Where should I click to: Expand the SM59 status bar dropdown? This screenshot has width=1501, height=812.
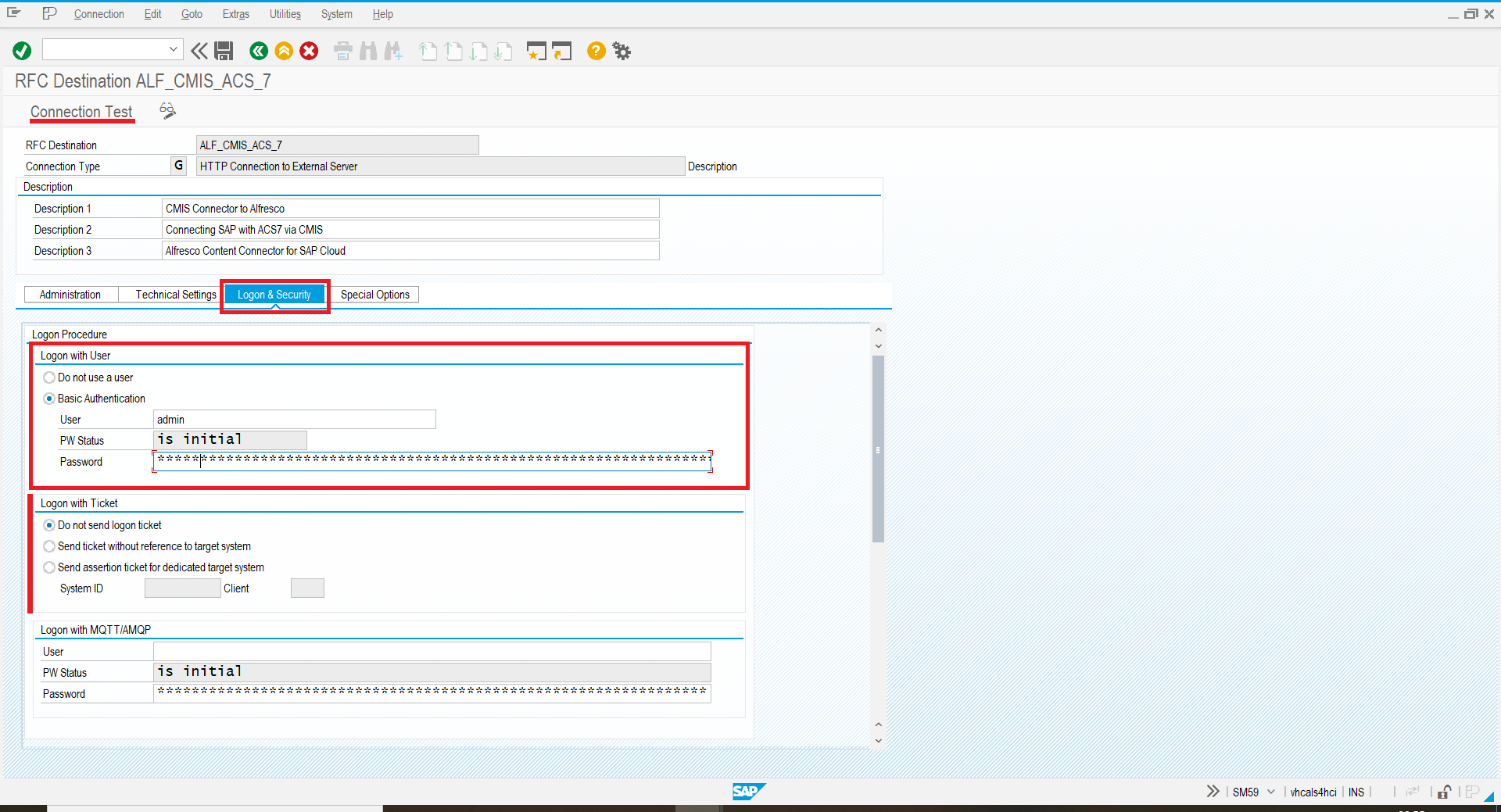(x=1271, y=792)
